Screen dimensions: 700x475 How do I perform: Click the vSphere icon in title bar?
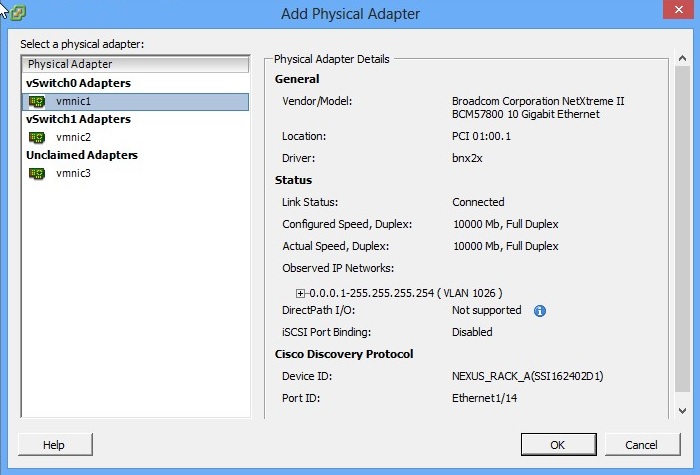tap(18, 13)
